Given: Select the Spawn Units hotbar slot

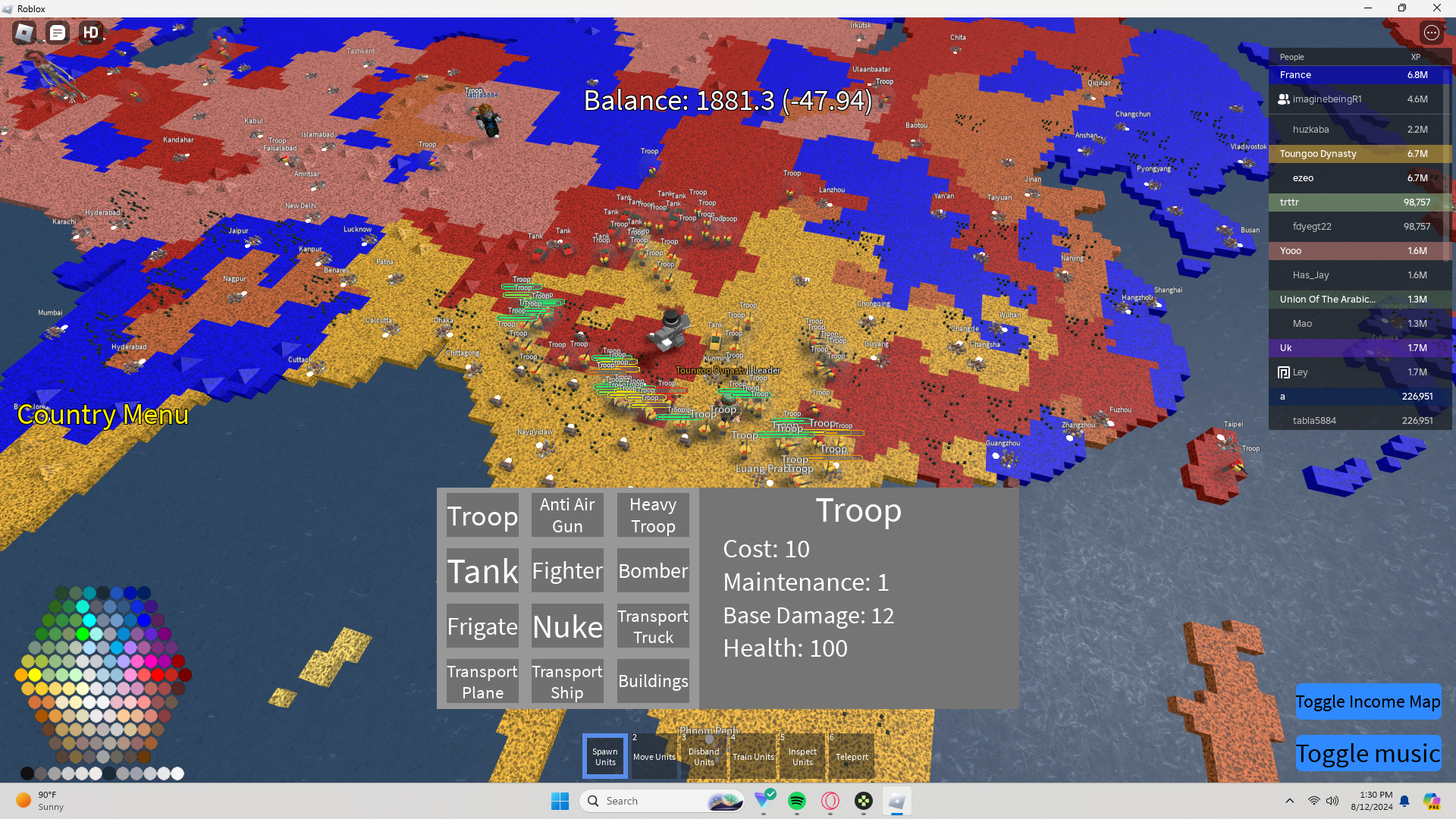Looking at the screenshot, I should (x=605, y=756).
